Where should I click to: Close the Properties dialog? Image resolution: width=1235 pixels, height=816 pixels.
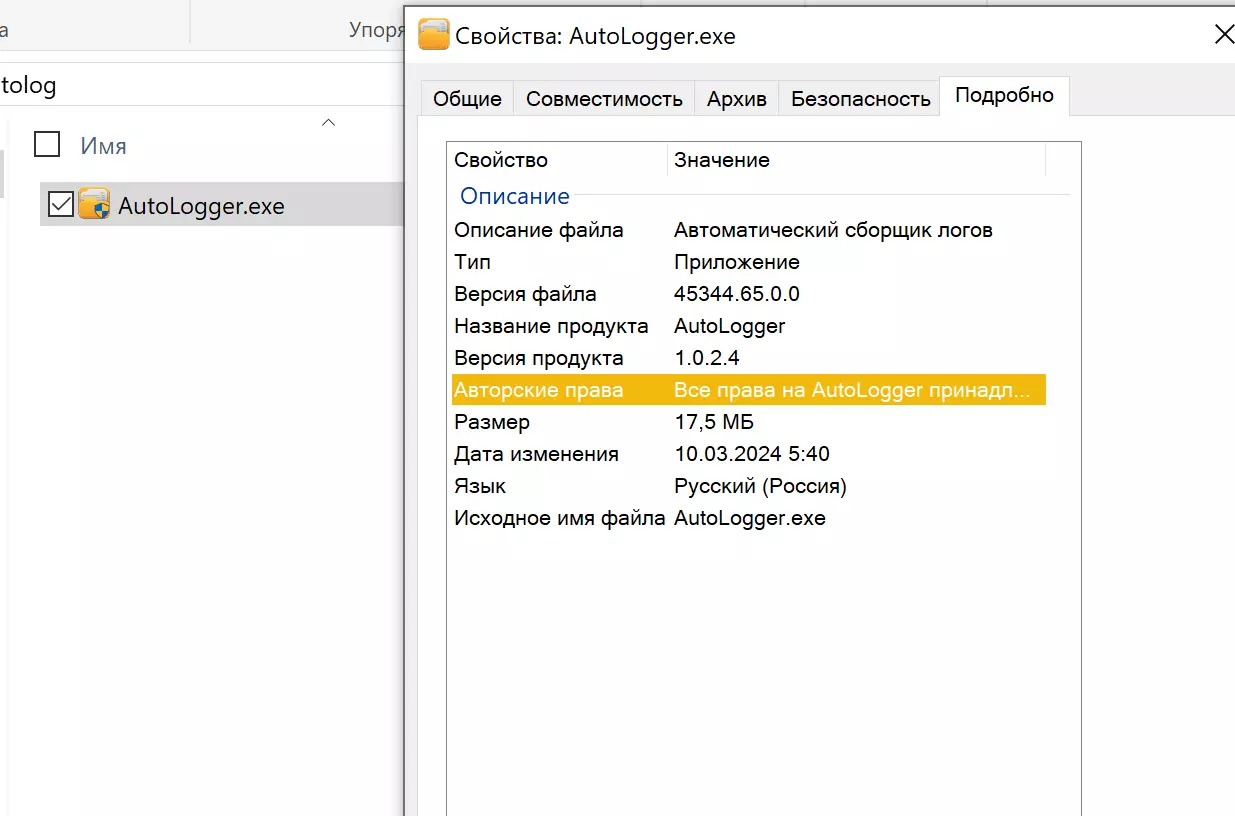pyautogui.click(x=1223, y=35)
